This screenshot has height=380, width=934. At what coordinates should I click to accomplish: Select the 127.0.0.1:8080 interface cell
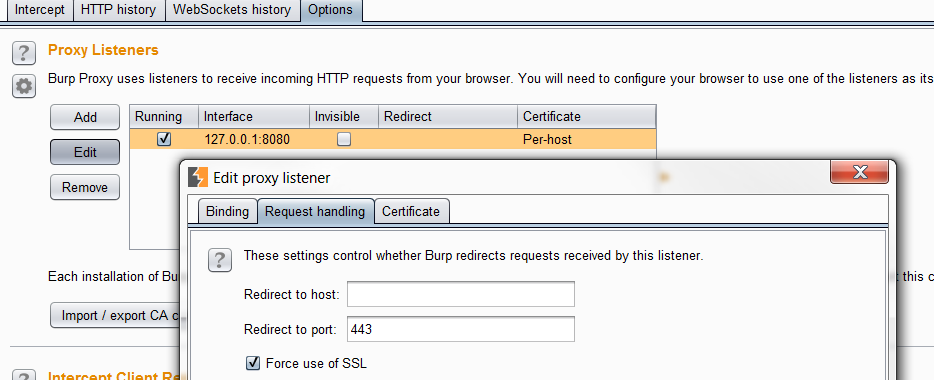pos(254,139)
